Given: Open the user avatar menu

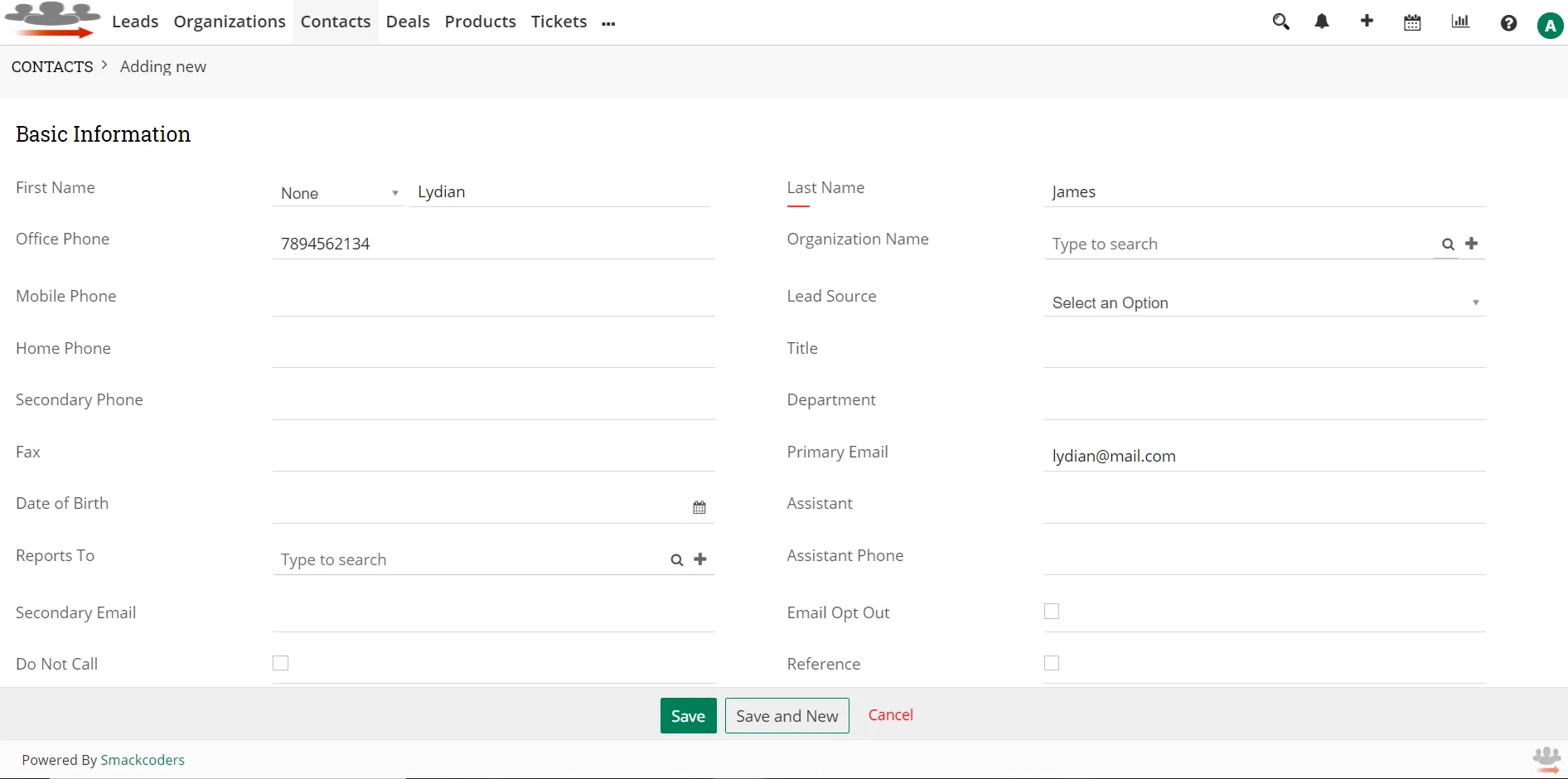Looking at the screenshot, I should (1550, 25).
